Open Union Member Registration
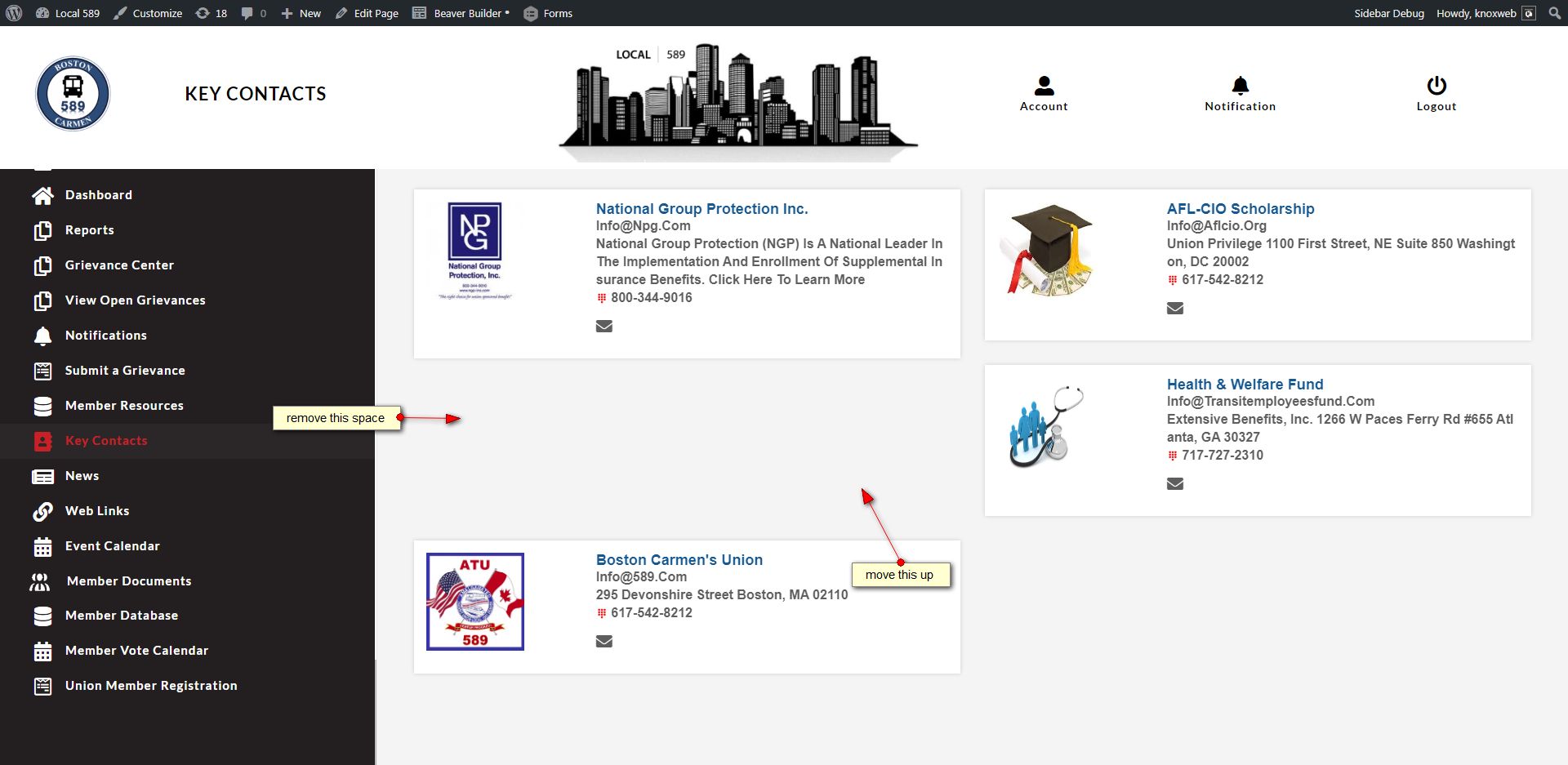Screen dimensions: 1568x765 point(151,686)
